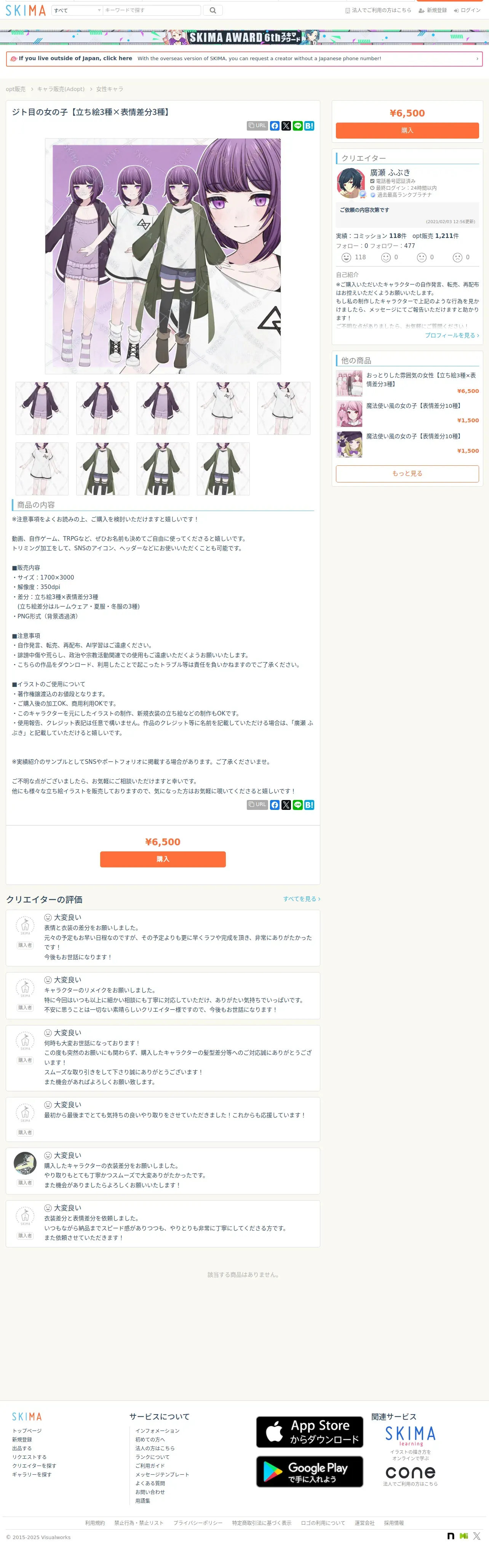Screen dimensions: 489x1568
Task: Share via LINE icon above product image
Action: (298, 126)
